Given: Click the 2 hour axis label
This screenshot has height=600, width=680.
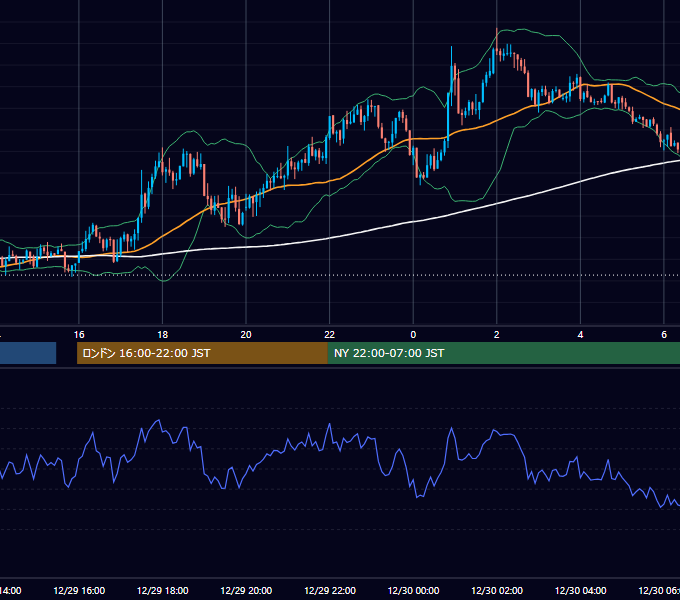Looking at the screenshot, I should [x=497, y=335].
